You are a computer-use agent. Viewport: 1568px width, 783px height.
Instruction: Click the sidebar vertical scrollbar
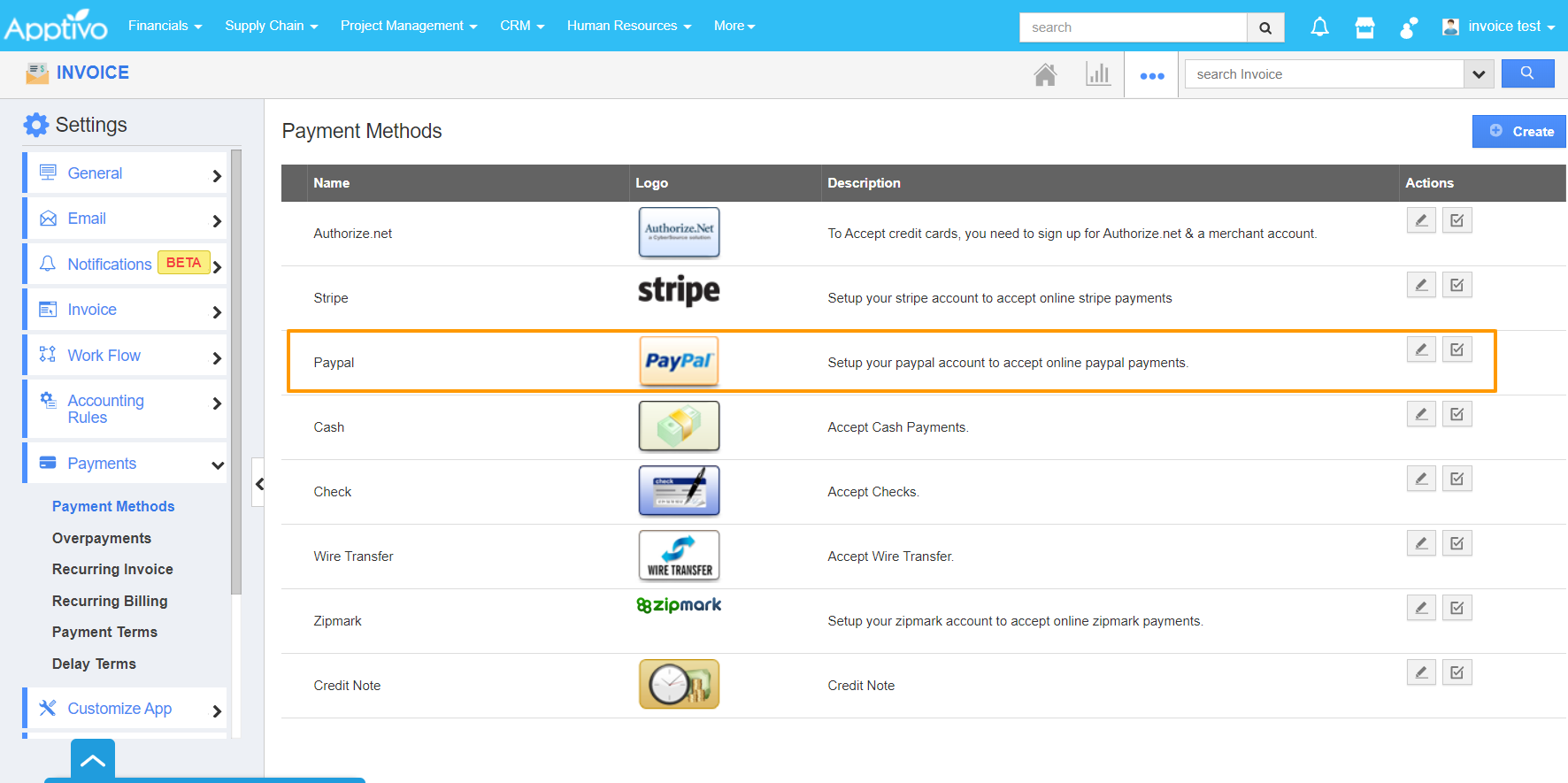click(236, 372)
